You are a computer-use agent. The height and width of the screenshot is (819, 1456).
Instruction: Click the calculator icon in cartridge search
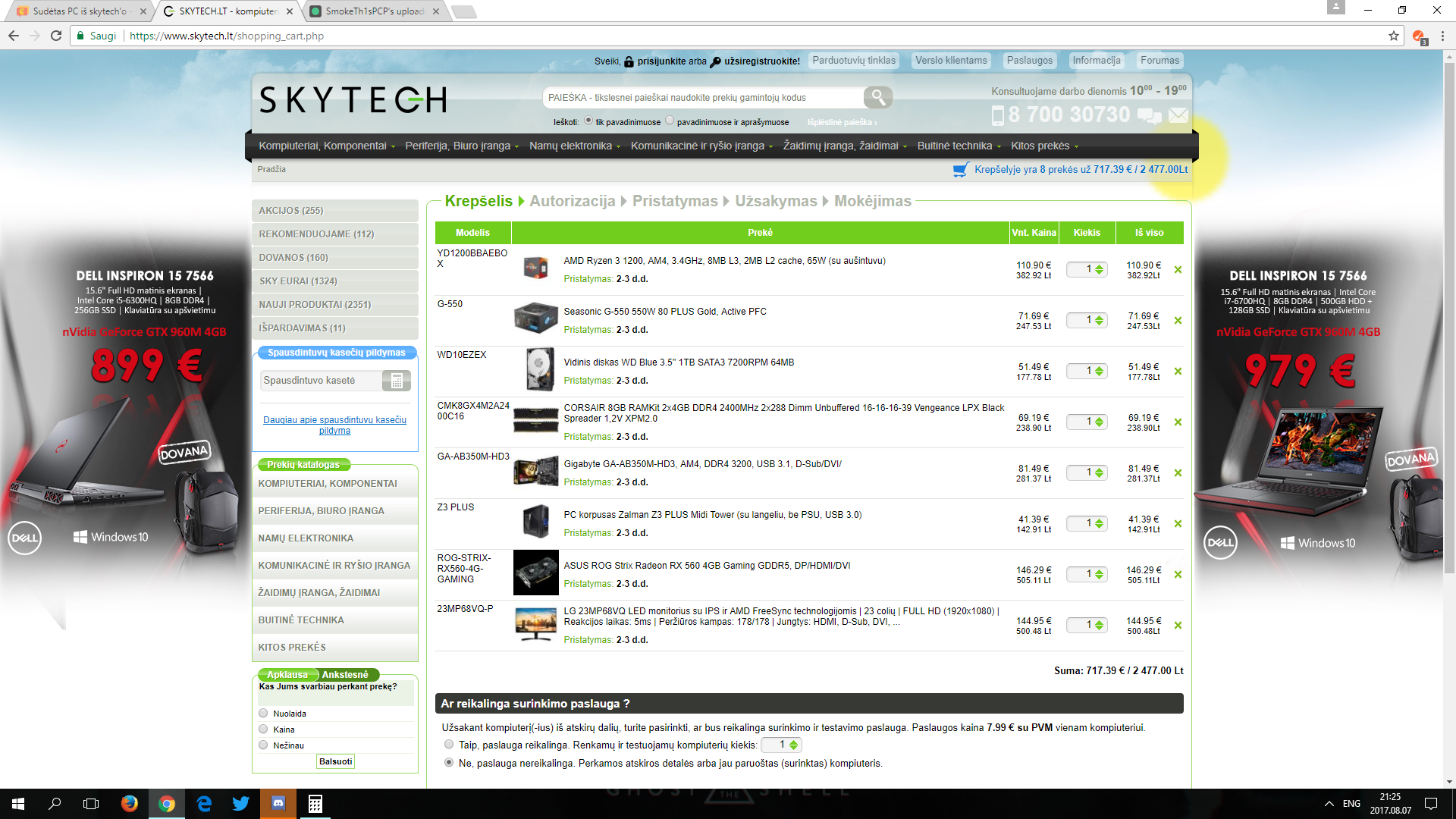click(x=396, y=381)
